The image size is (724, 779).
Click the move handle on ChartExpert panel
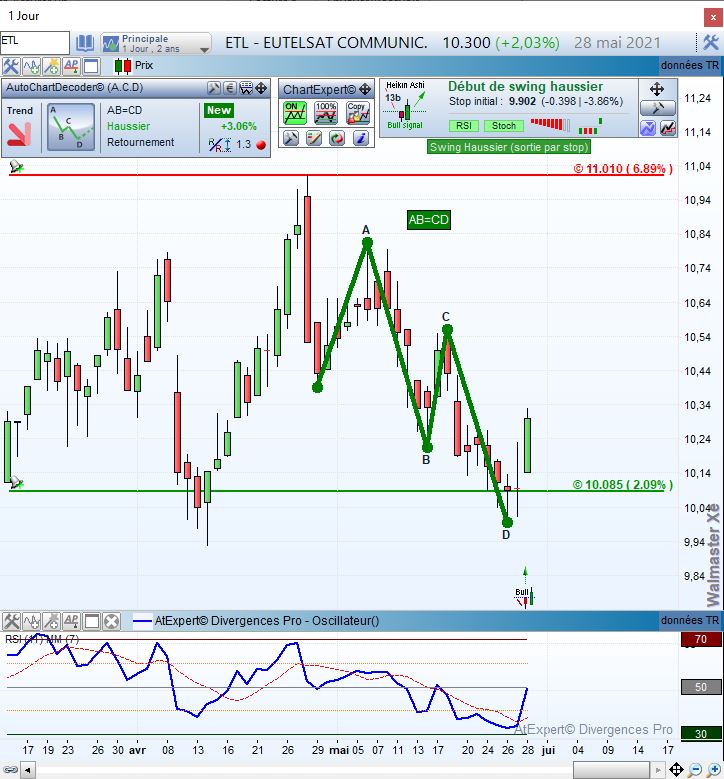(x=365, y=89)
